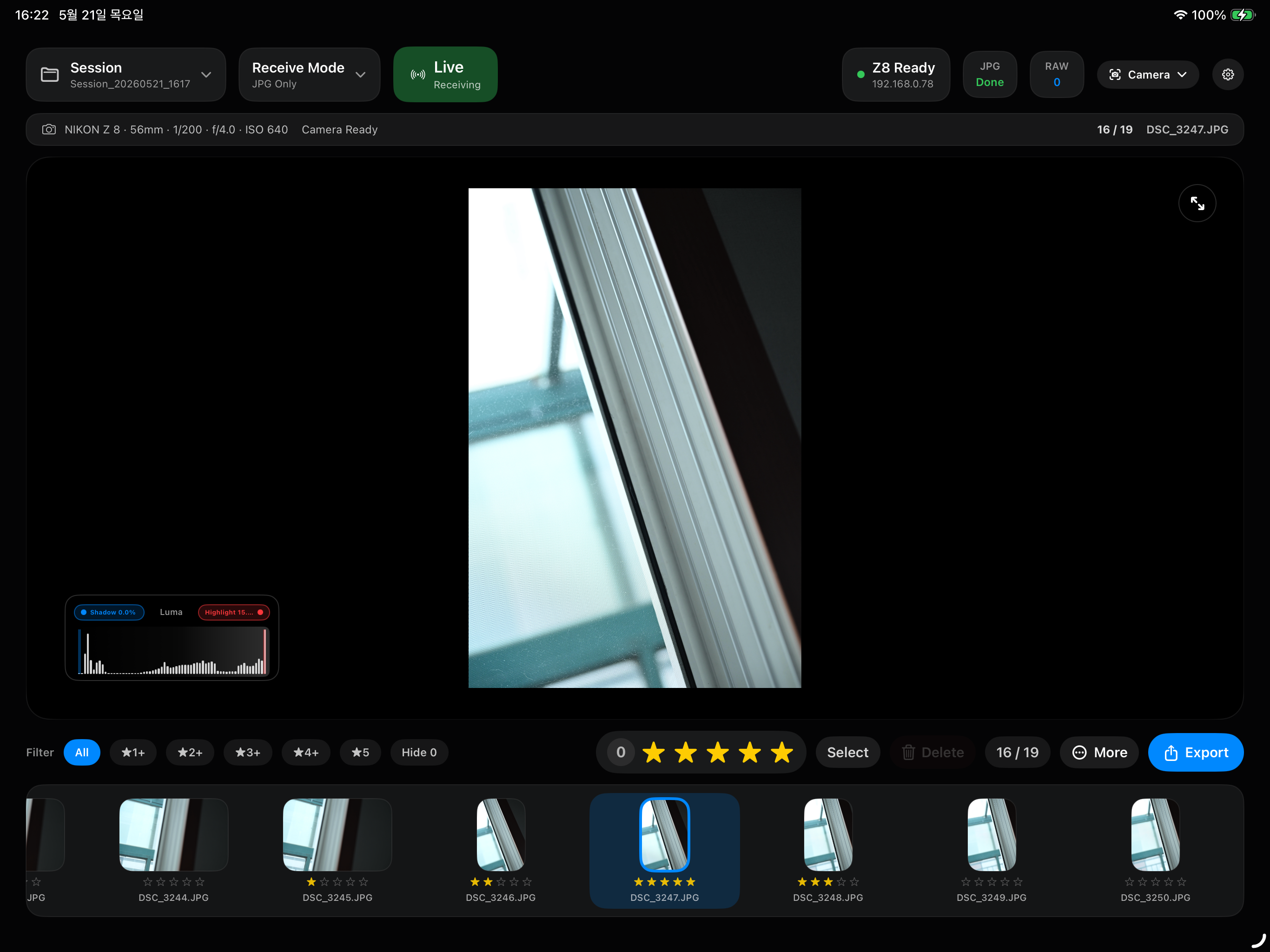Filter by ★2+ rating
The width and height of the screenshot is (1270, 952).
pyautogui.click(x=190, y=752)
